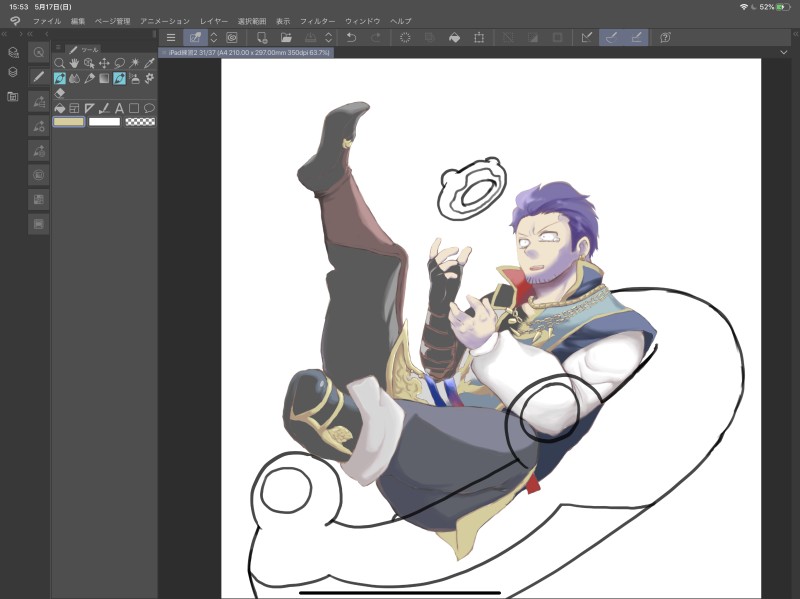The height and width of the screenshot is (599, 800).
Task: Click the Clear/loading dotted circle icon
Action: click(405, 37)
